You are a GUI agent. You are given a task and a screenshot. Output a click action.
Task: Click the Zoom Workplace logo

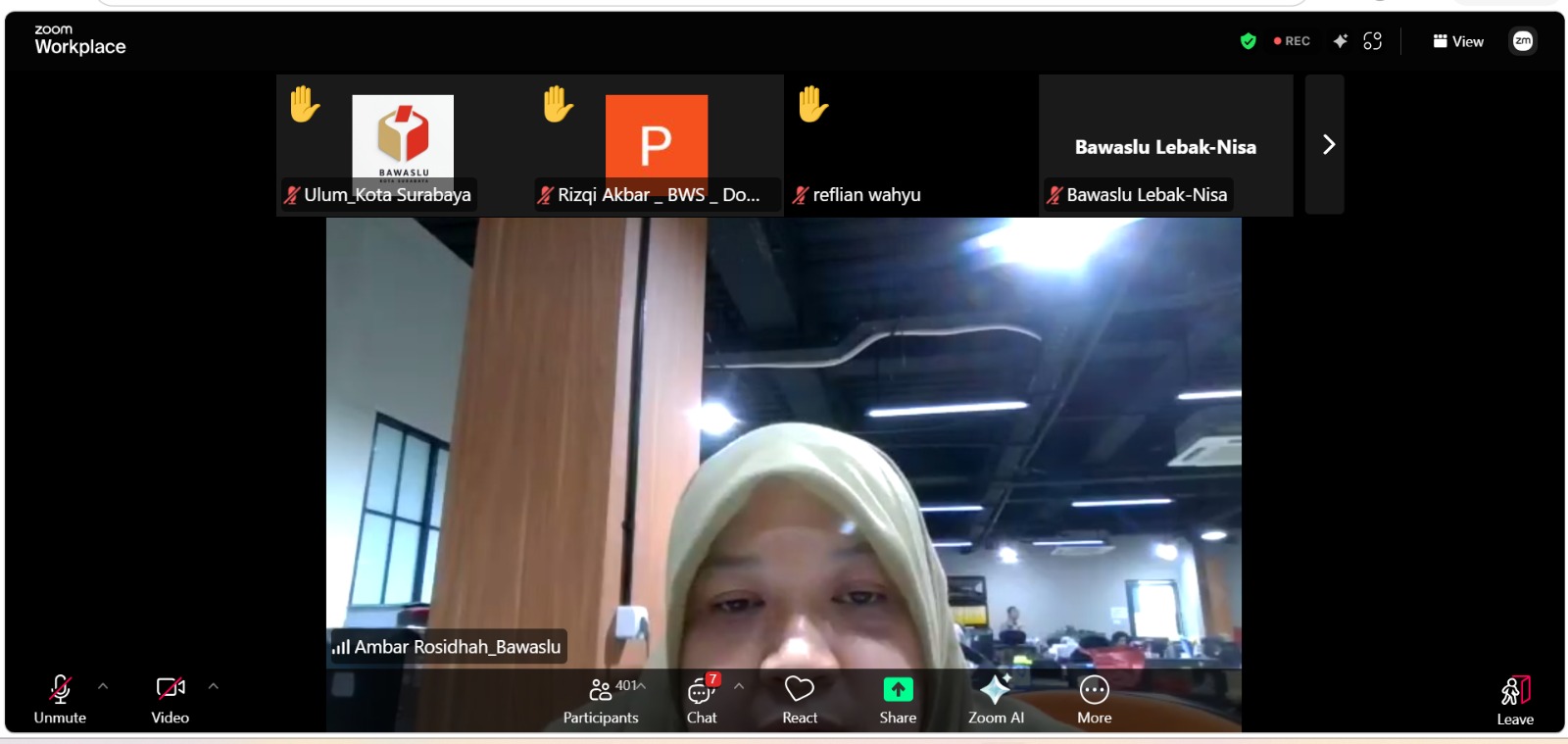80,40
